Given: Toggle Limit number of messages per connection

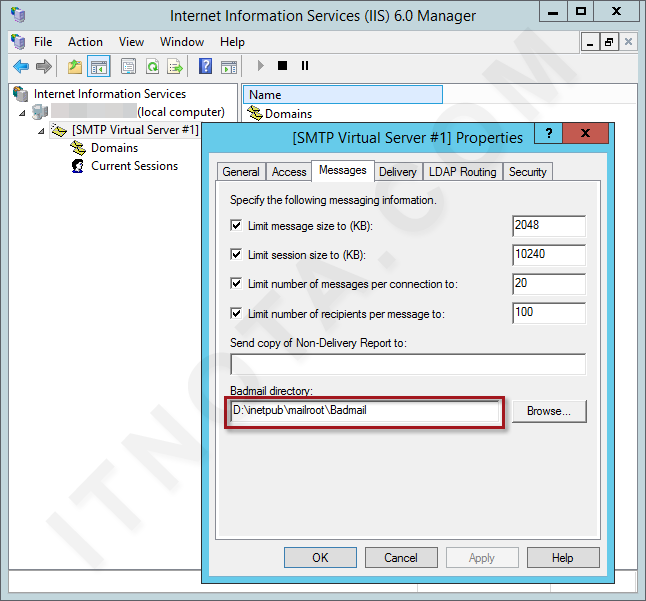Looking at the screenshot, I should (236, 283).
